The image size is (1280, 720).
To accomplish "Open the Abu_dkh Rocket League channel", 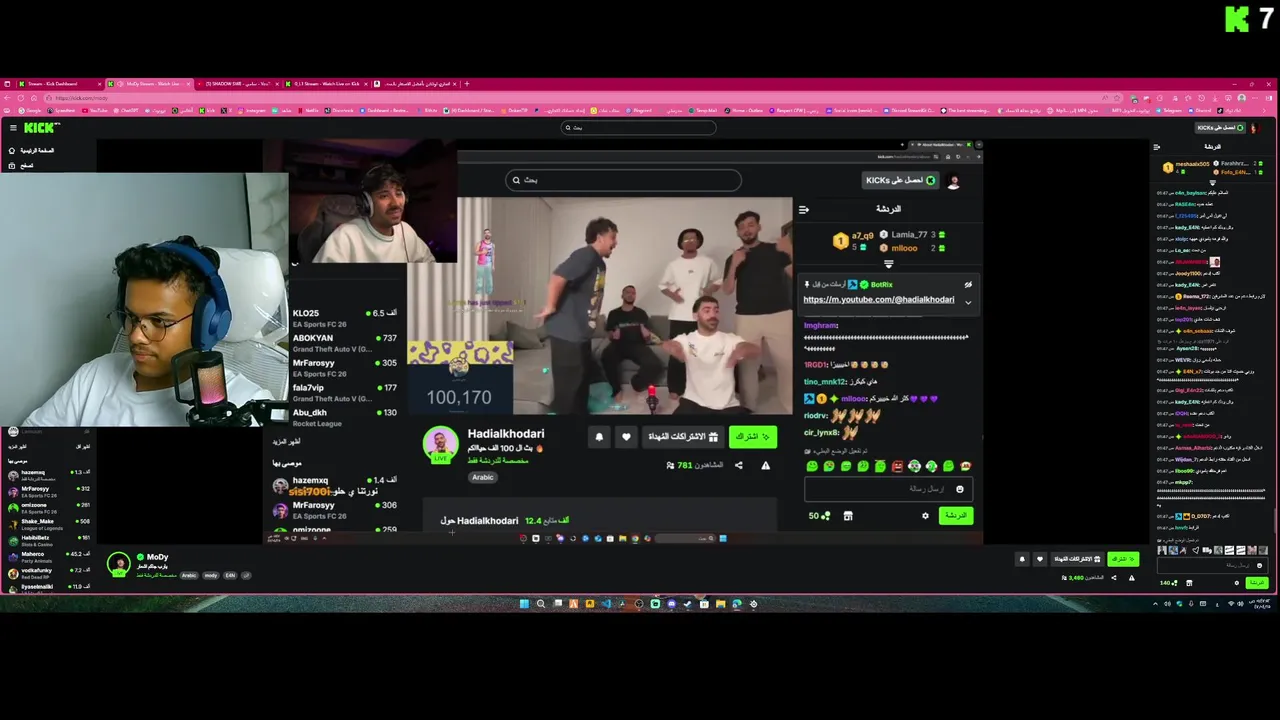I will click(x=345, y=417).
